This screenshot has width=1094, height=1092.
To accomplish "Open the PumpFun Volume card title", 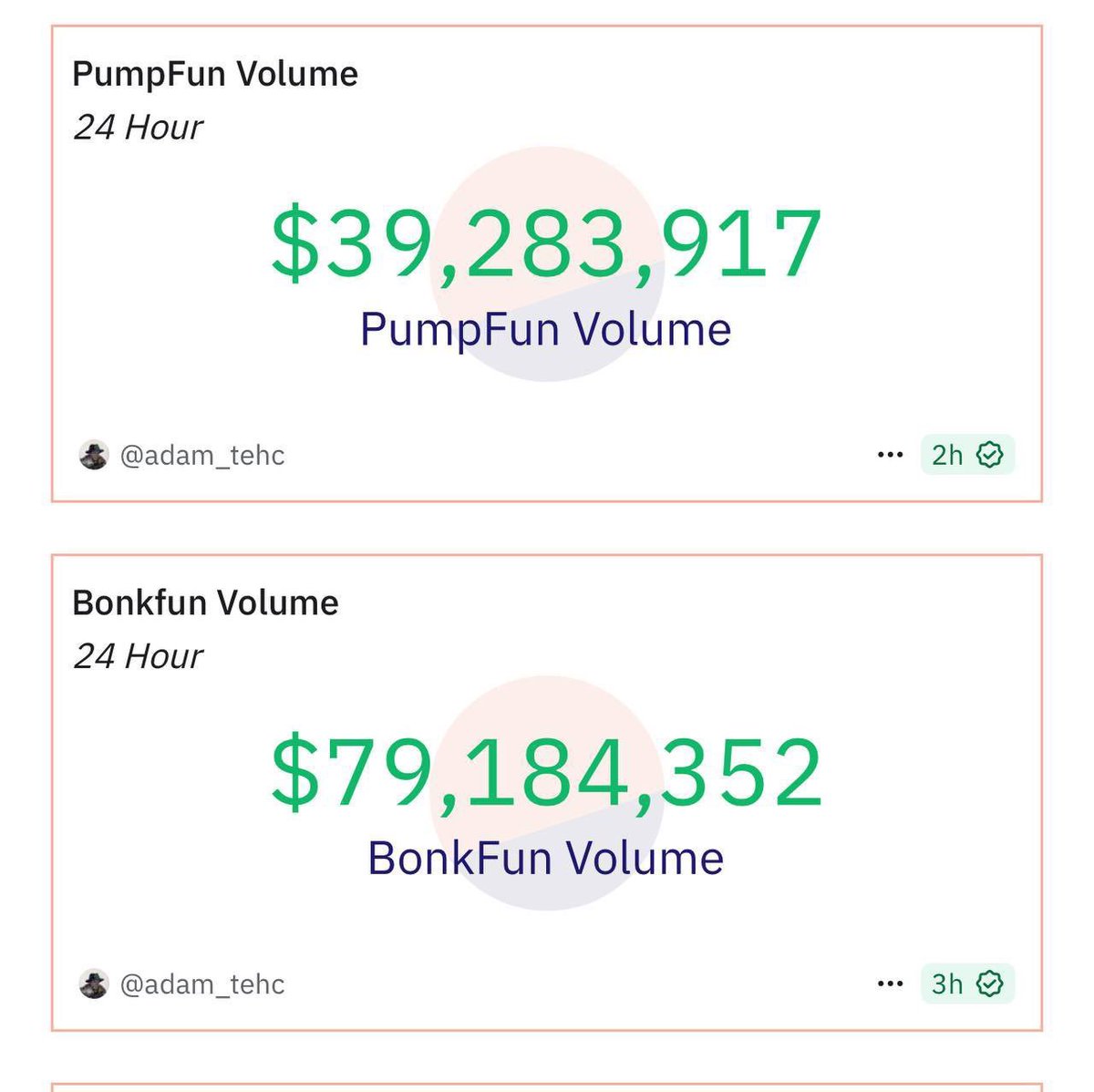I will (x=215, y=74).
